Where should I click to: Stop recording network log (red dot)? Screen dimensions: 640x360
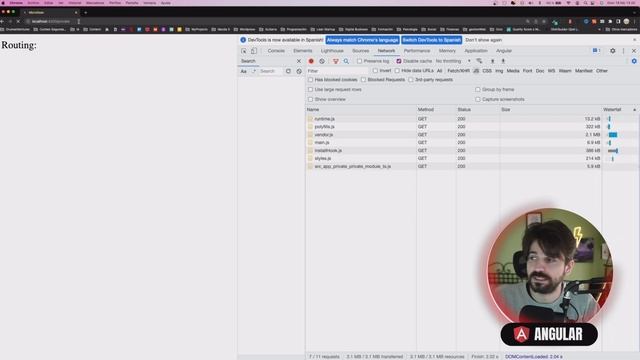point(311,61)
